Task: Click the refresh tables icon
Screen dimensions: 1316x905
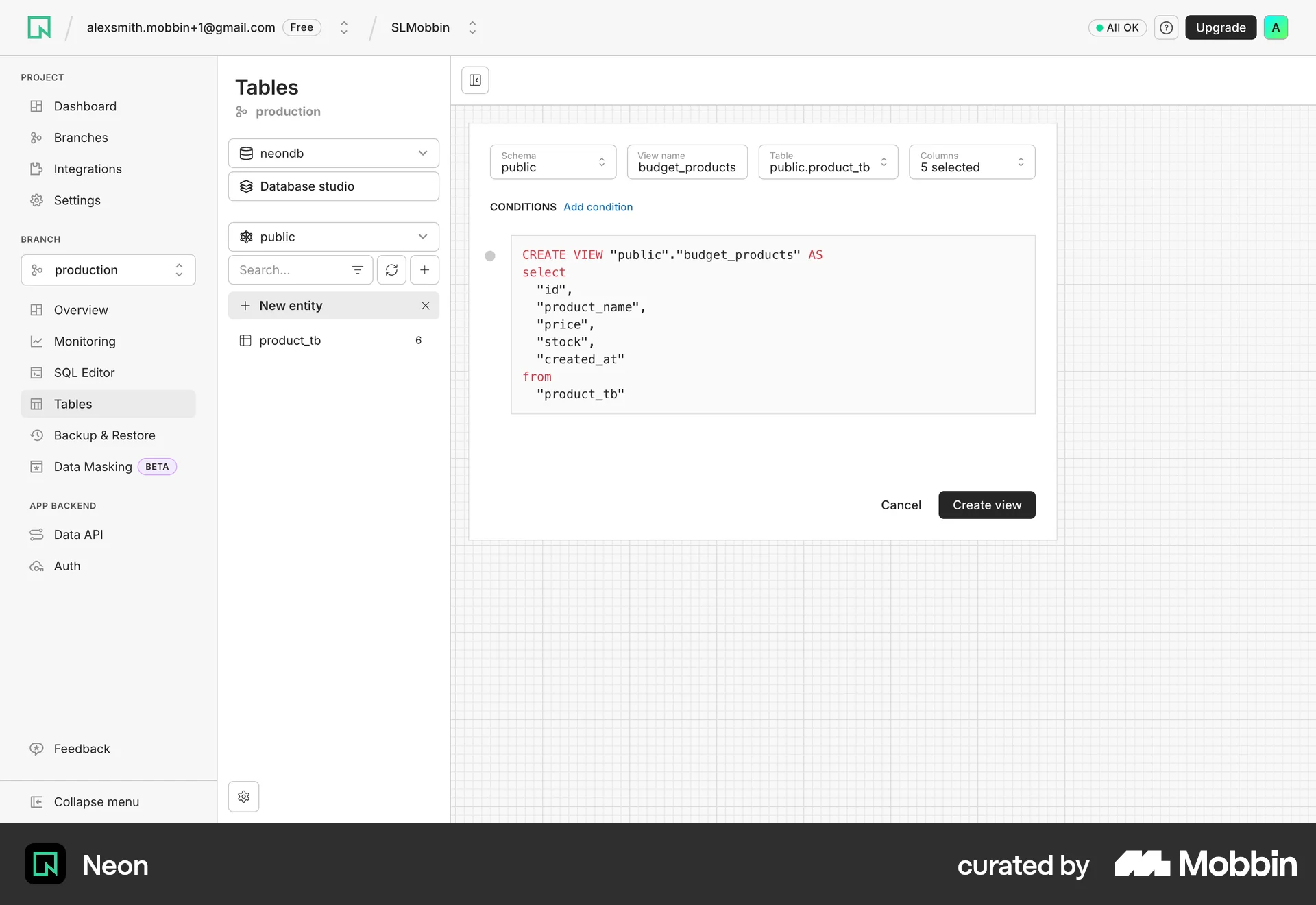Action: click(x=391, y=270)
